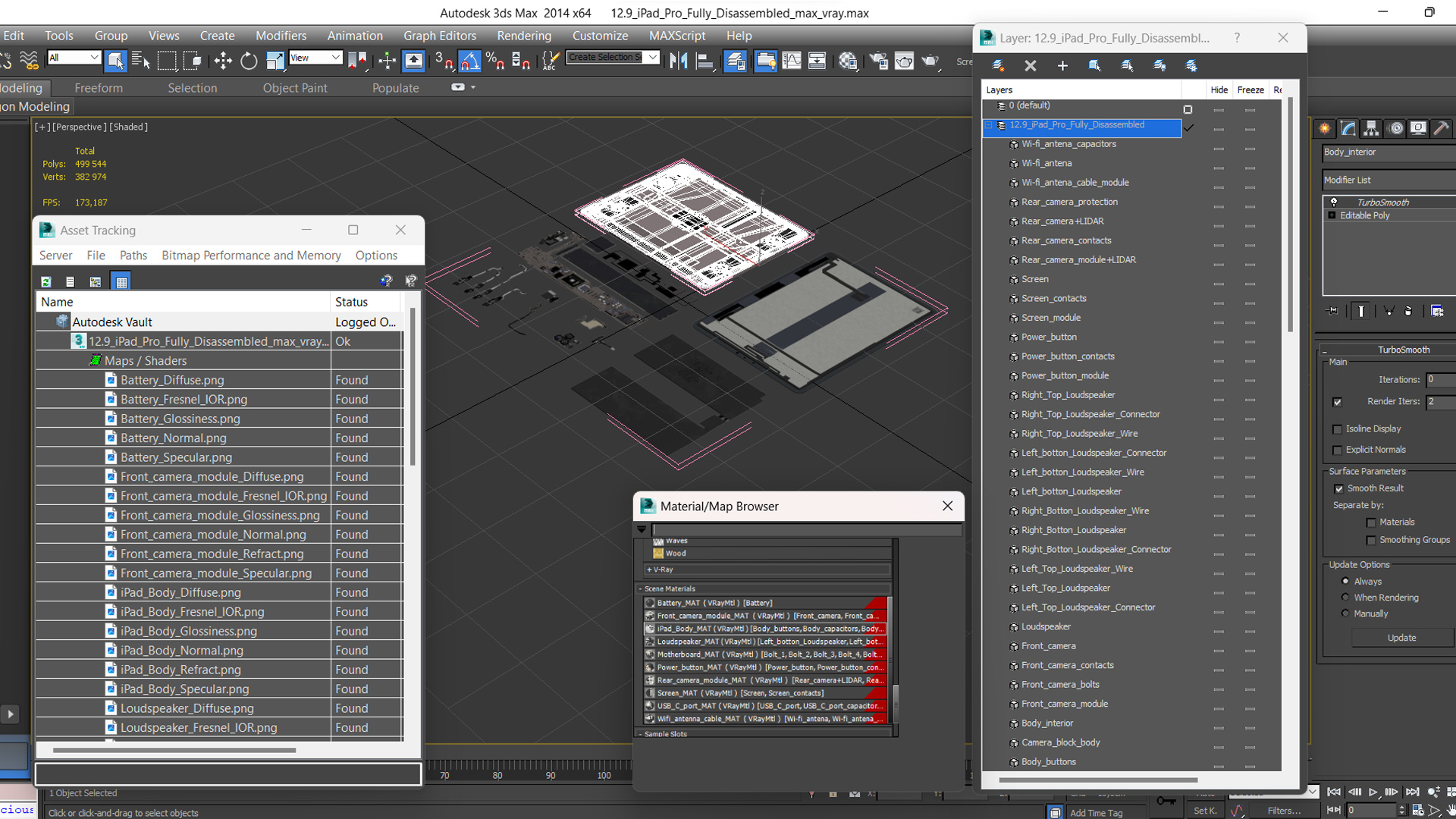This screenshot has height=819, width=1456.
Task: Open the Modifiers menu
Action: pos(281,36)
